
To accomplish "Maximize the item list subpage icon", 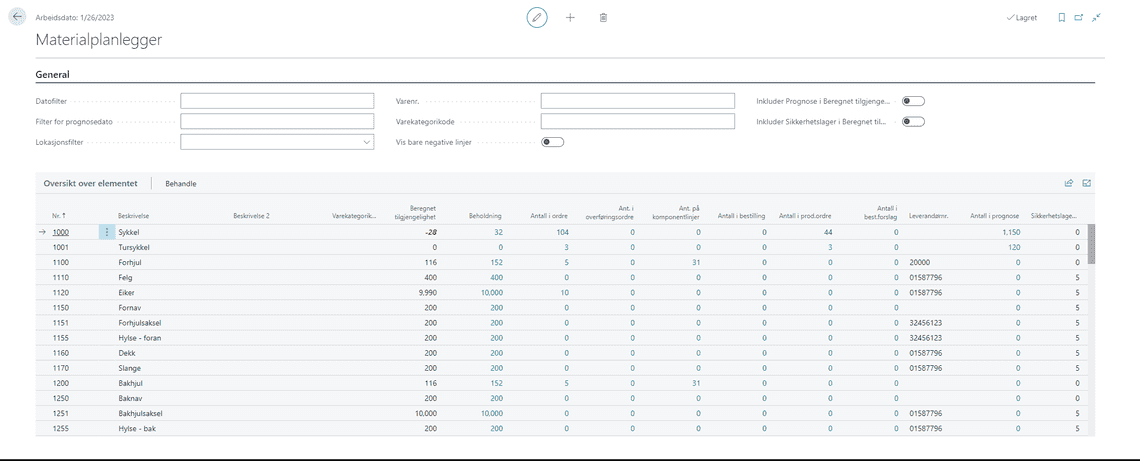I will click(1087, 183).
